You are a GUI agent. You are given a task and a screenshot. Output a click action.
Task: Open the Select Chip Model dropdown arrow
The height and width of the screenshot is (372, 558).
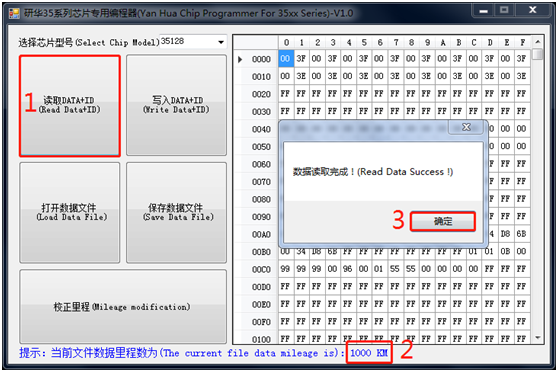click(221, 42)
